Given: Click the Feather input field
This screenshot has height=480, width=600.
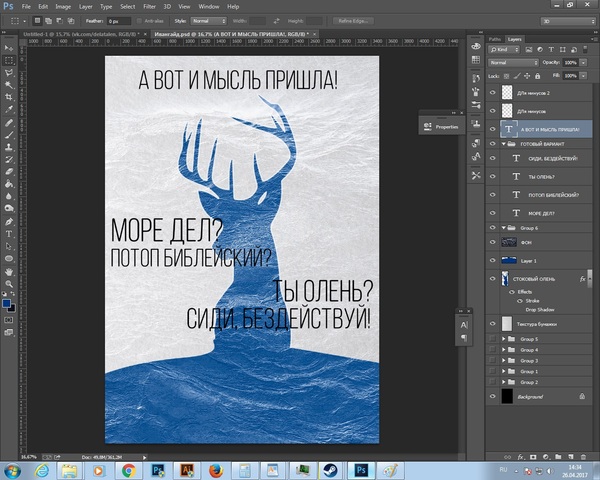Looking at the screenshot, I should coord(118,20).
